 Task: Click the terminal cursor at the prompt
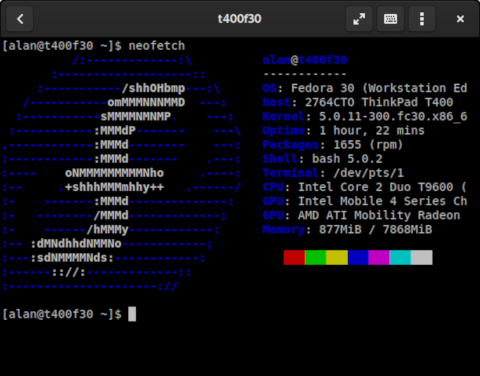pyautogui.click(x=132, y=314)
